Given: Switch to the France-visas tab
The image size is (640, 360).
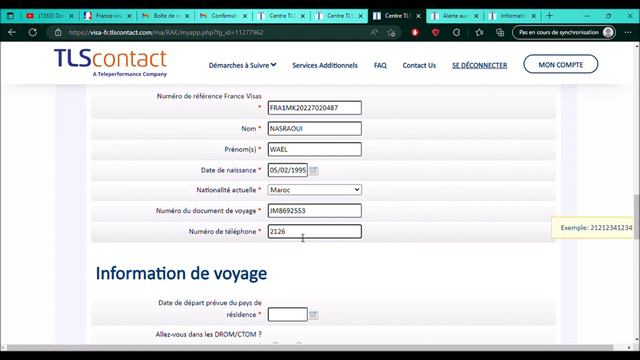Looking at the screenshot, I should (107, 16).
